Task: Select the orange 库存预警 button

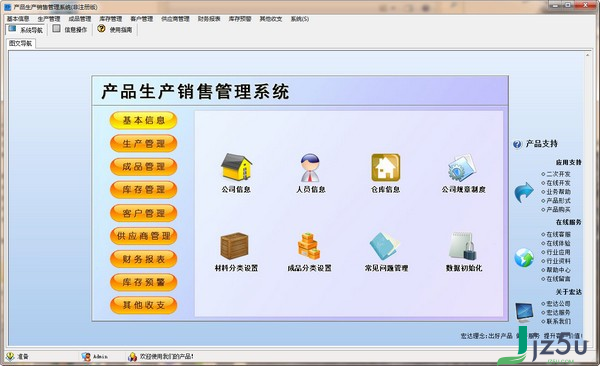Action: [143, 282]
